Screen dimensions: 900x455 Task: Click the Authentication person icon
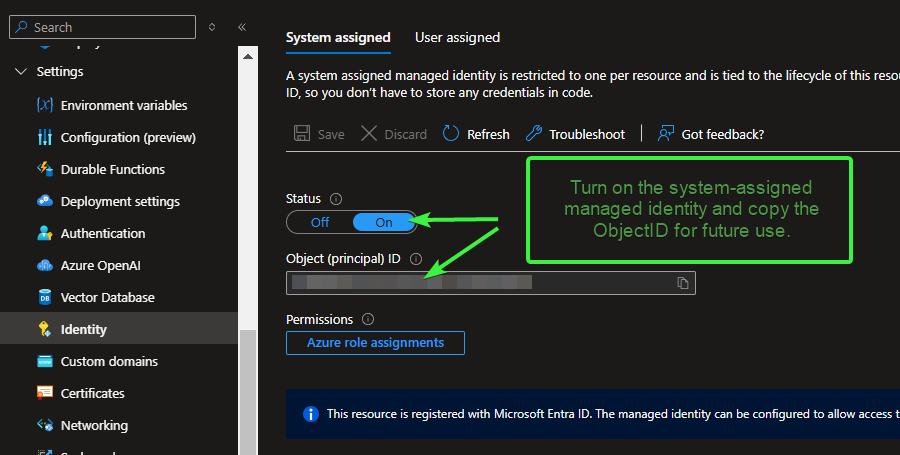[44, 233]
